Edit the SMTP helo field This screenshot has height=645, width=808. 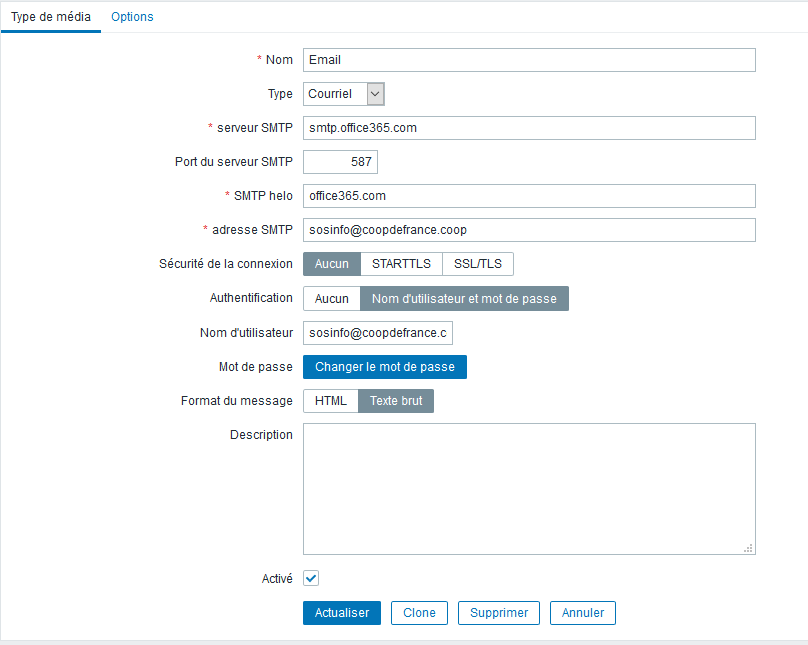coord(529,196)
